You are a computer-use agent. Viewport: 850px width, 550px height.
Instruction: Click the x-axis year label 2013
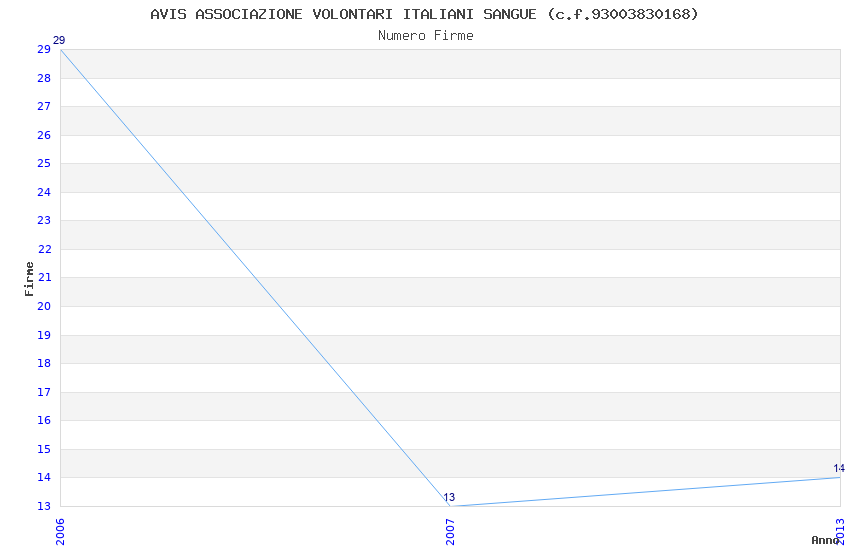(840, 532)
